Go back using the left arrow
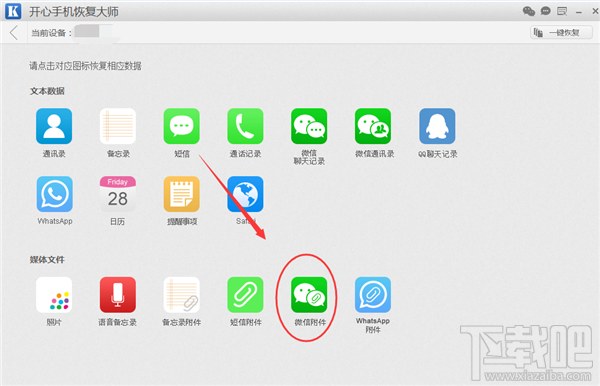This screenshot has width=600, height=386. coord(14,33)
